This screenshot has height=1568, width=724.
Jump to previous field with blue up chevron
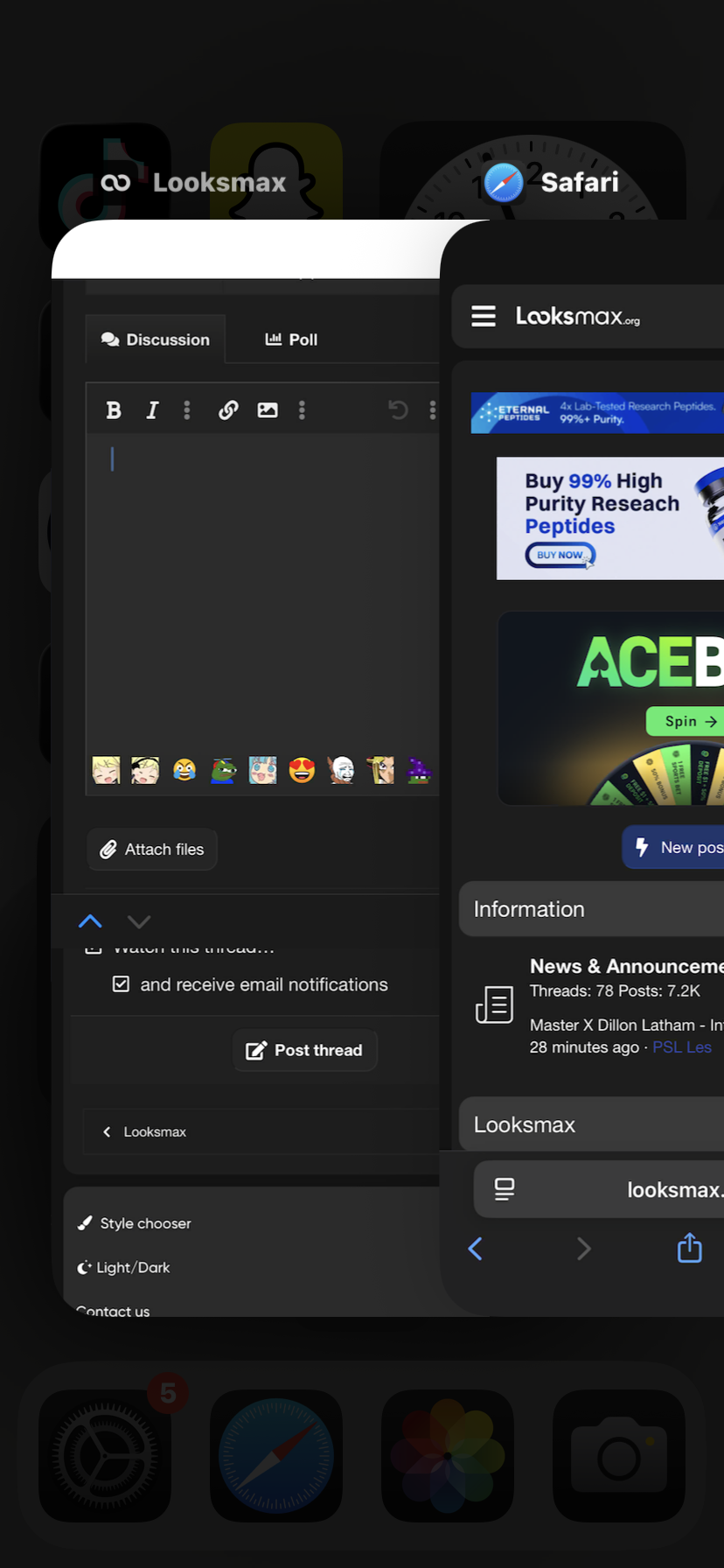(90, 921)
